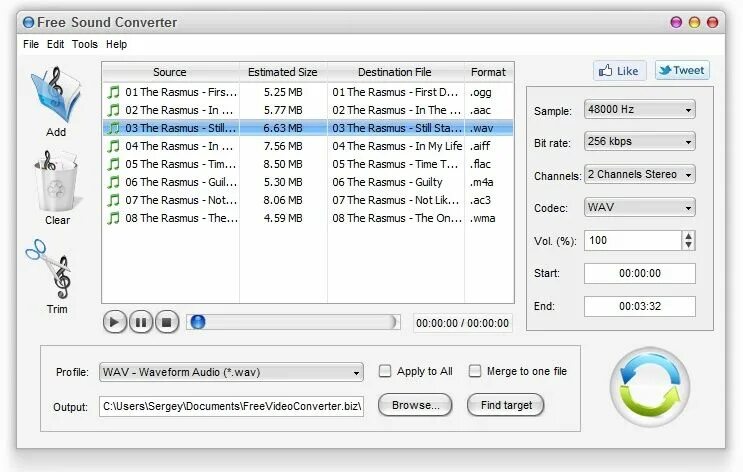
Task: Click the Play button
Action: pyautogui.click(x=115, y=323)
